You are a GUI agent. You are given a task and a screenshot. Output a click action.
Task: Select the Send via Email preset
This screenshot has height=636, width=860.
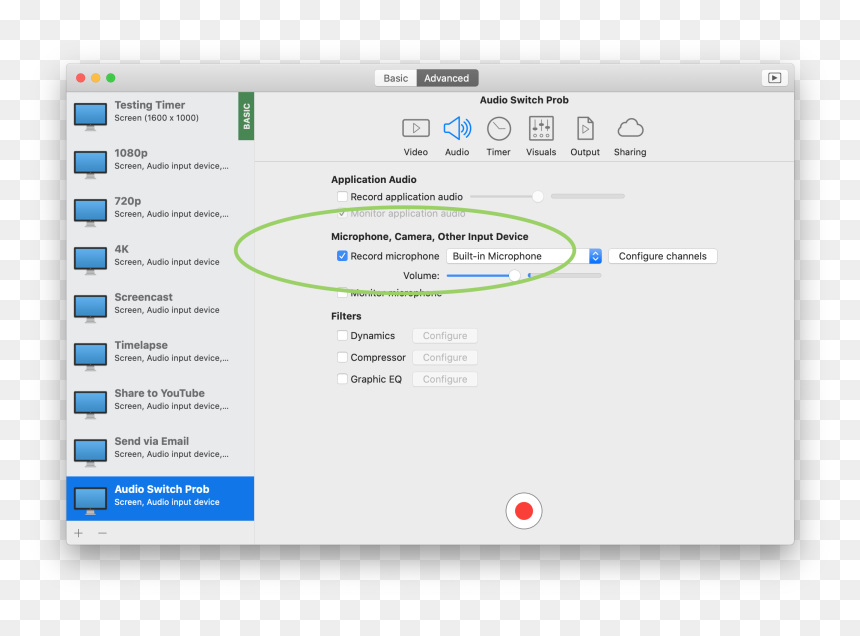point(160,452)
